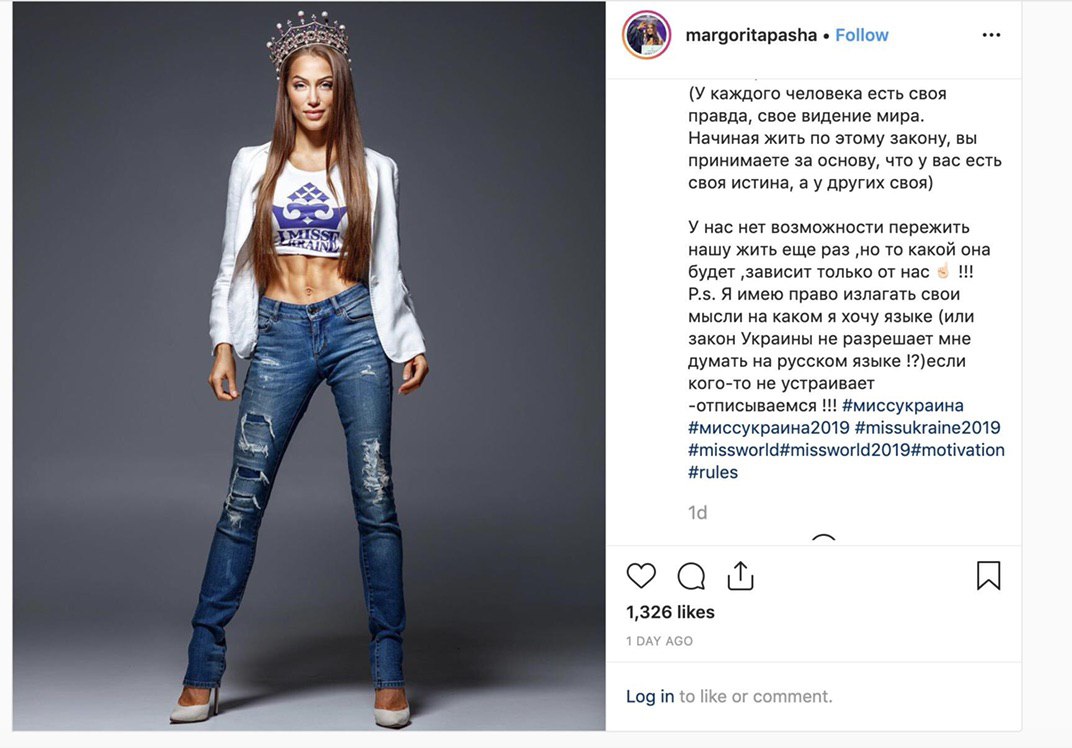Viewport: 1072px width, 748px height.
Task: Open comments via speech bubble icon
Action: point(691,576)
